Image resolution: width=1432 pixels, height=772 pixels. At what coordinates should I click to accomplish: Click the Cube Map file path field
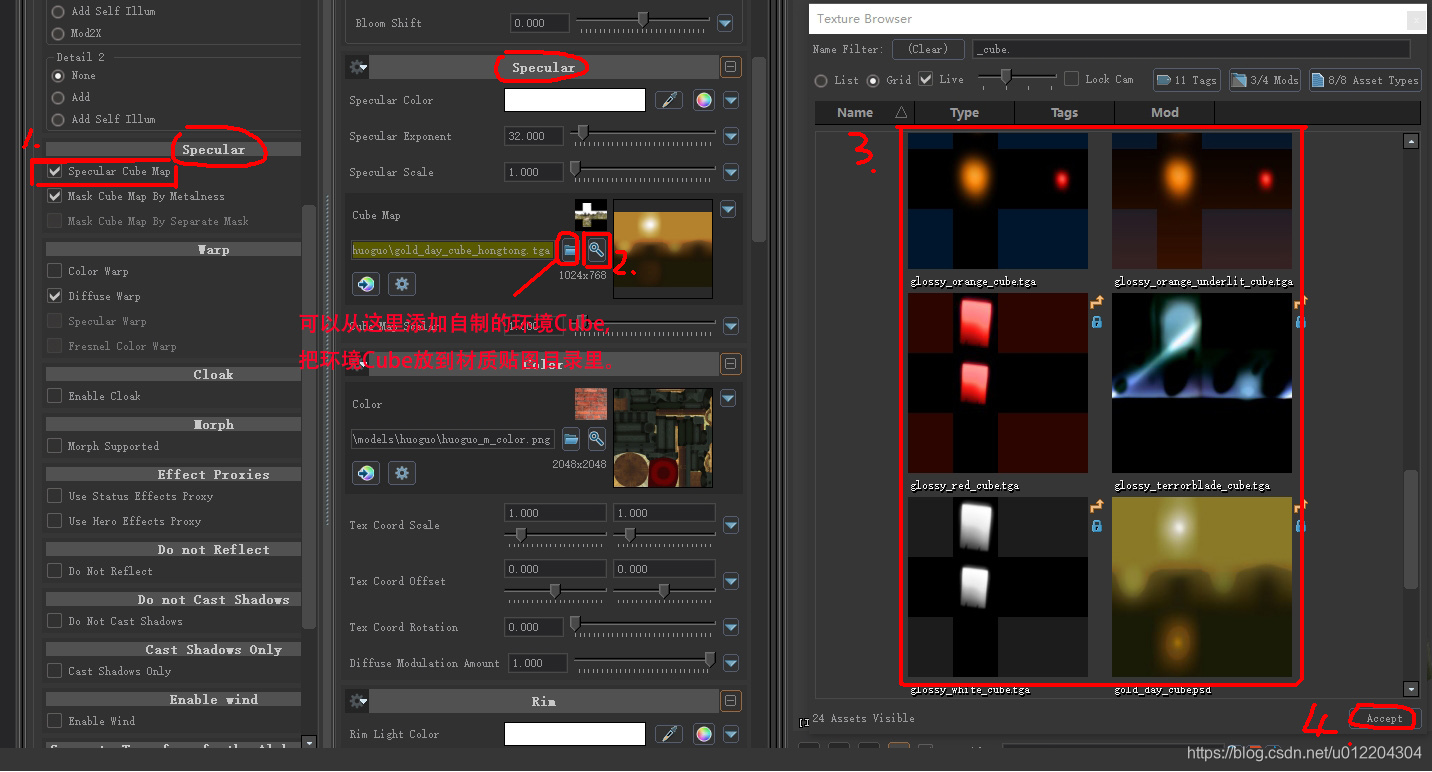pos(452,250)
